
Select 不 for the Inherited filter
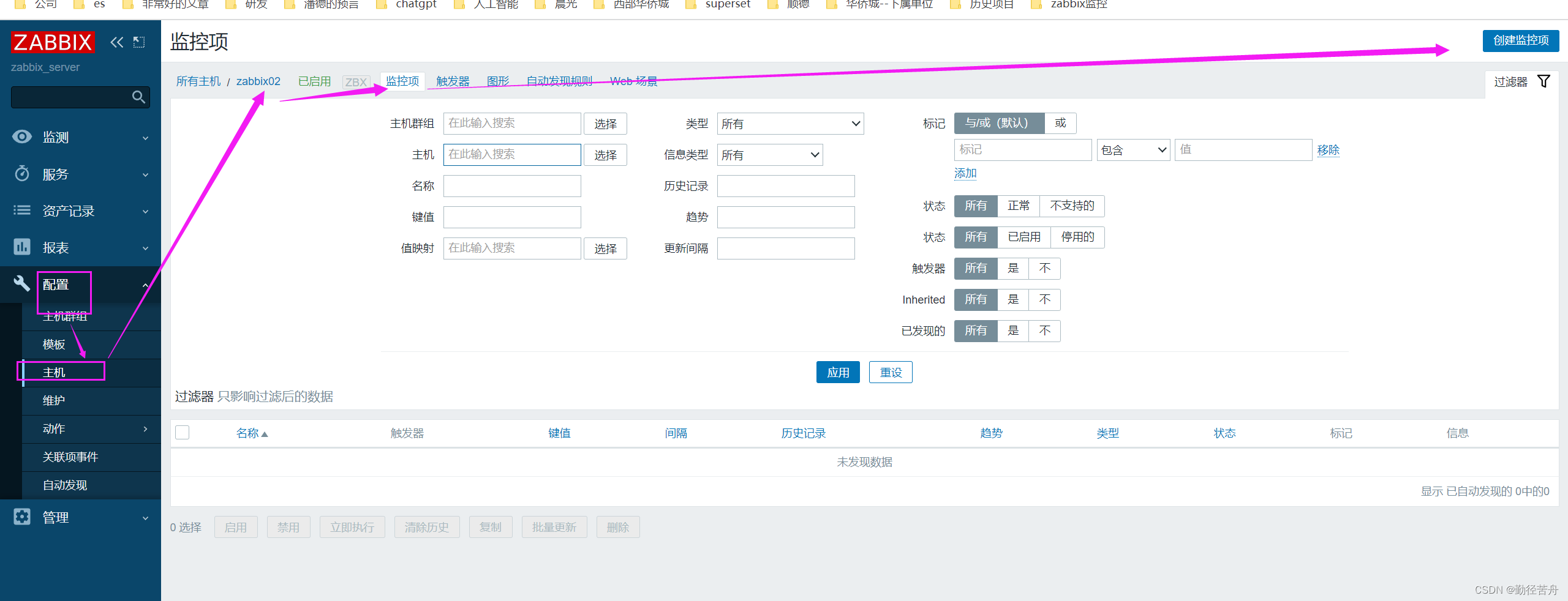coord(1045,299)
